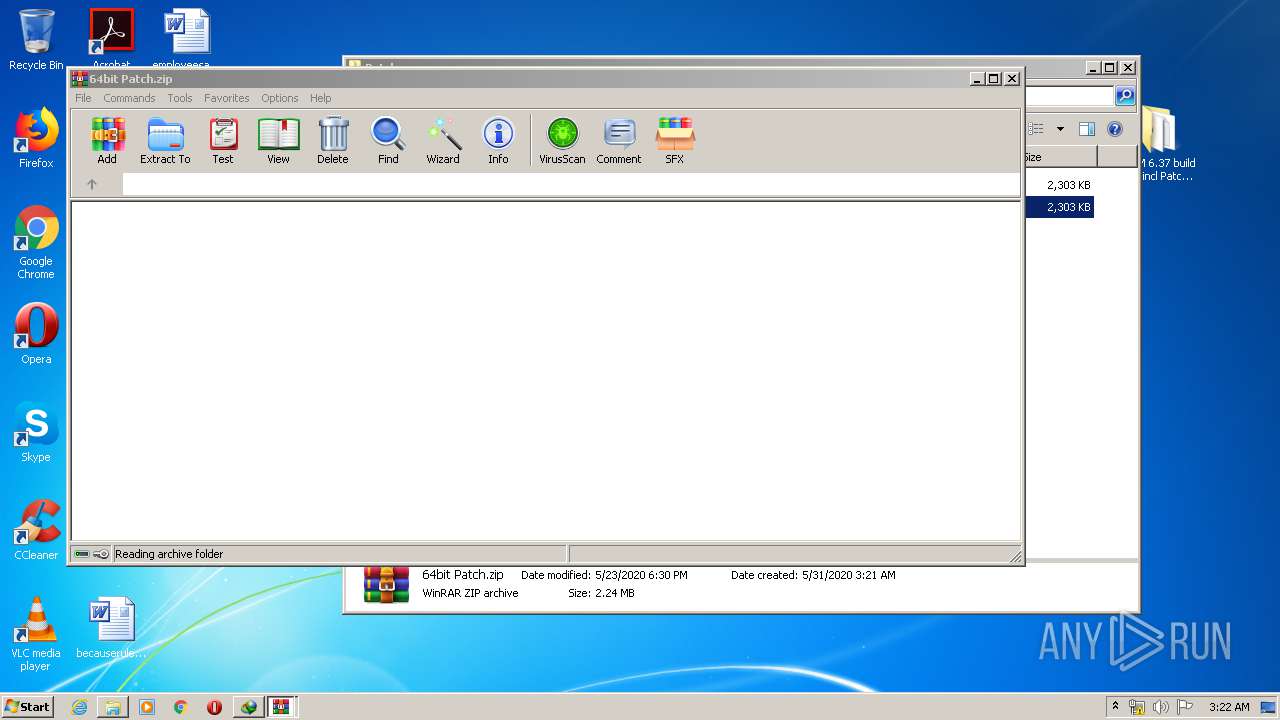
Task: Open the CCleaner desktop shortcut
Action: coord(36,530)
